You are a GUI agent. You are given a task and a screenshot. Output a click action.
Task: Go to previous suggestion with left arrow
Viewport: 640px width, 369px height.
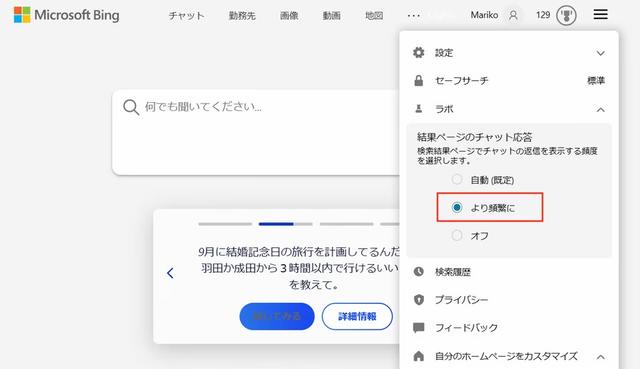pyautogui.click(x=170, y=273)
